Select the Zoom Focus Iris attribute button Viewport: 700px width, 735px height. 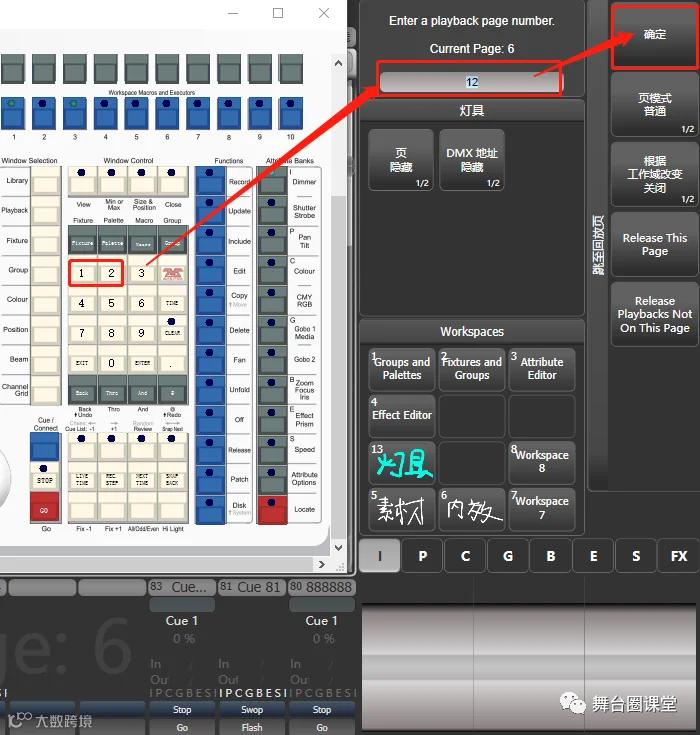point(272,390)
